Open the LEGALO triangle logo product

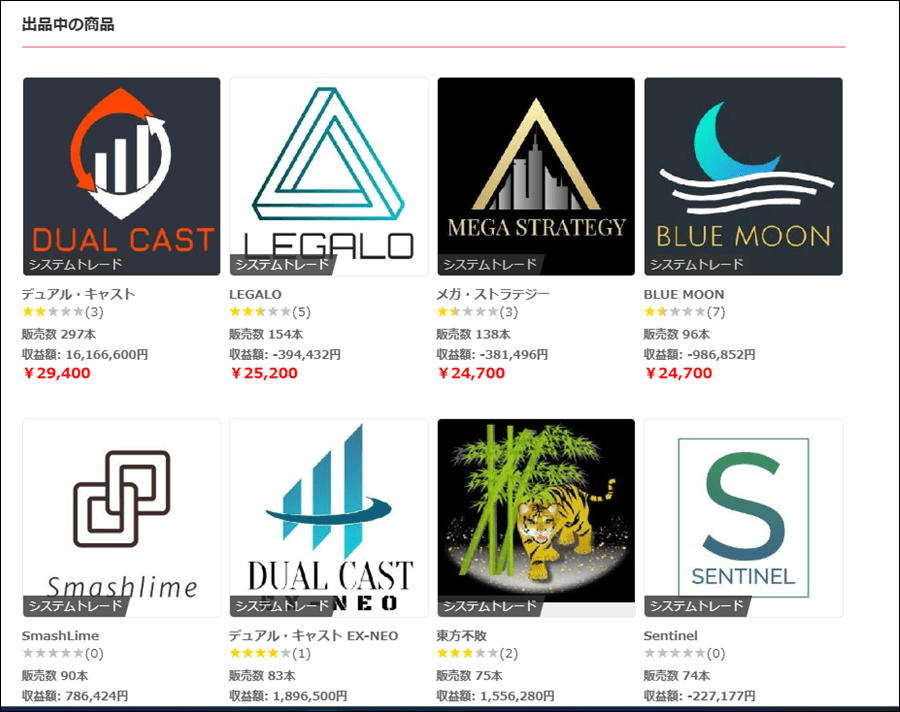coord(329,177)
